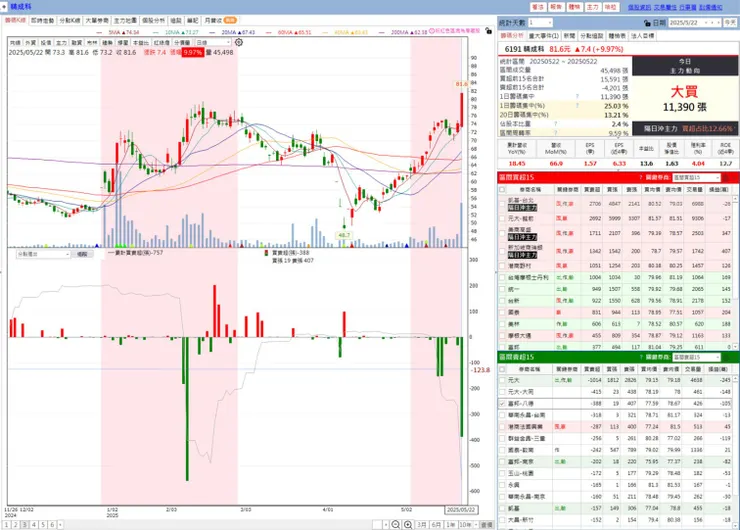Click 5MA legend color line
The width and height of the screenshot is (740, 530).
tap(99, 33)
